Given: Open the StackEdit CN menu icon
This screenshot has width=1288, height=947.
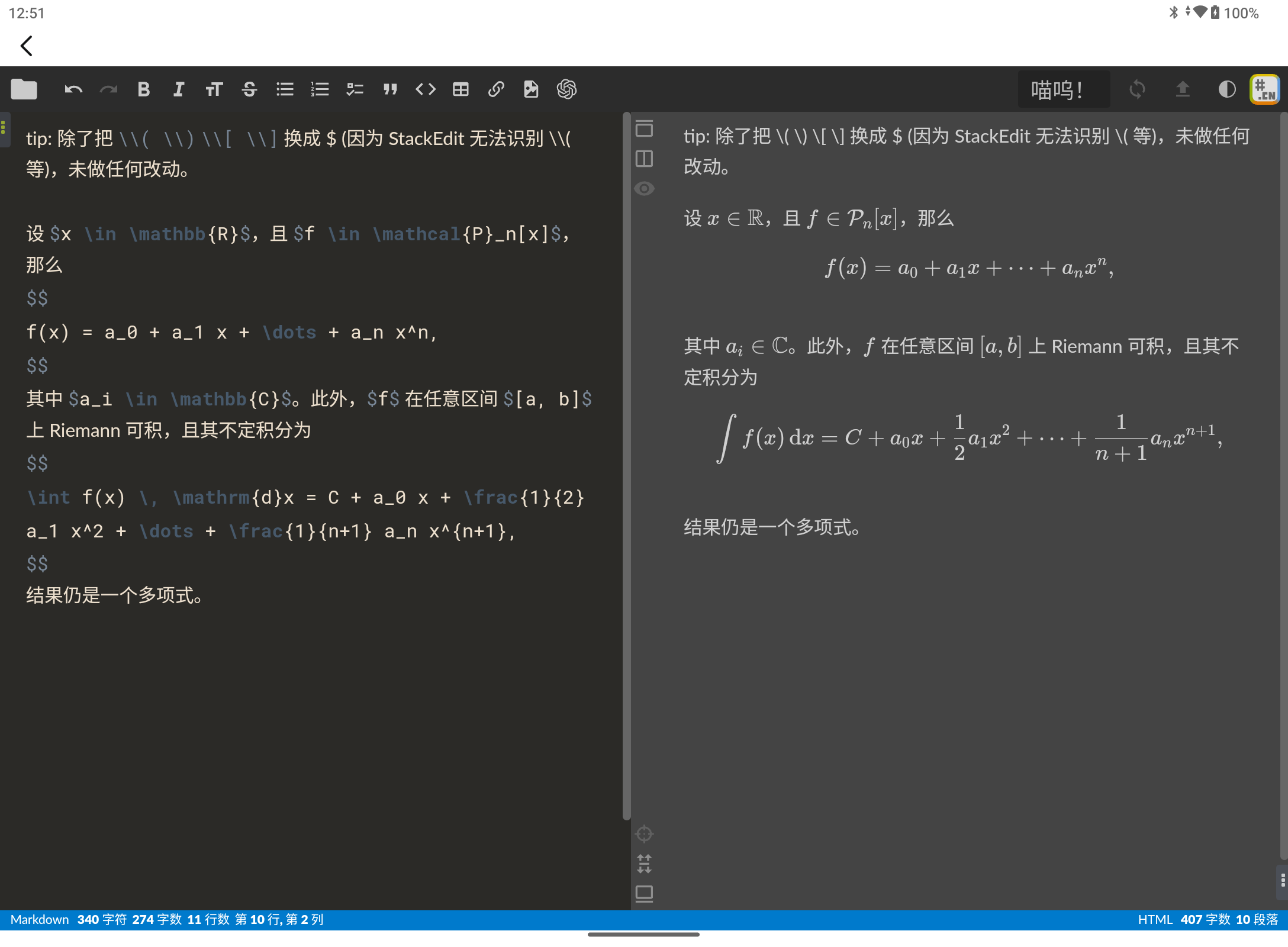Looking at the screenshot, I should click(x=1265, y=89).
